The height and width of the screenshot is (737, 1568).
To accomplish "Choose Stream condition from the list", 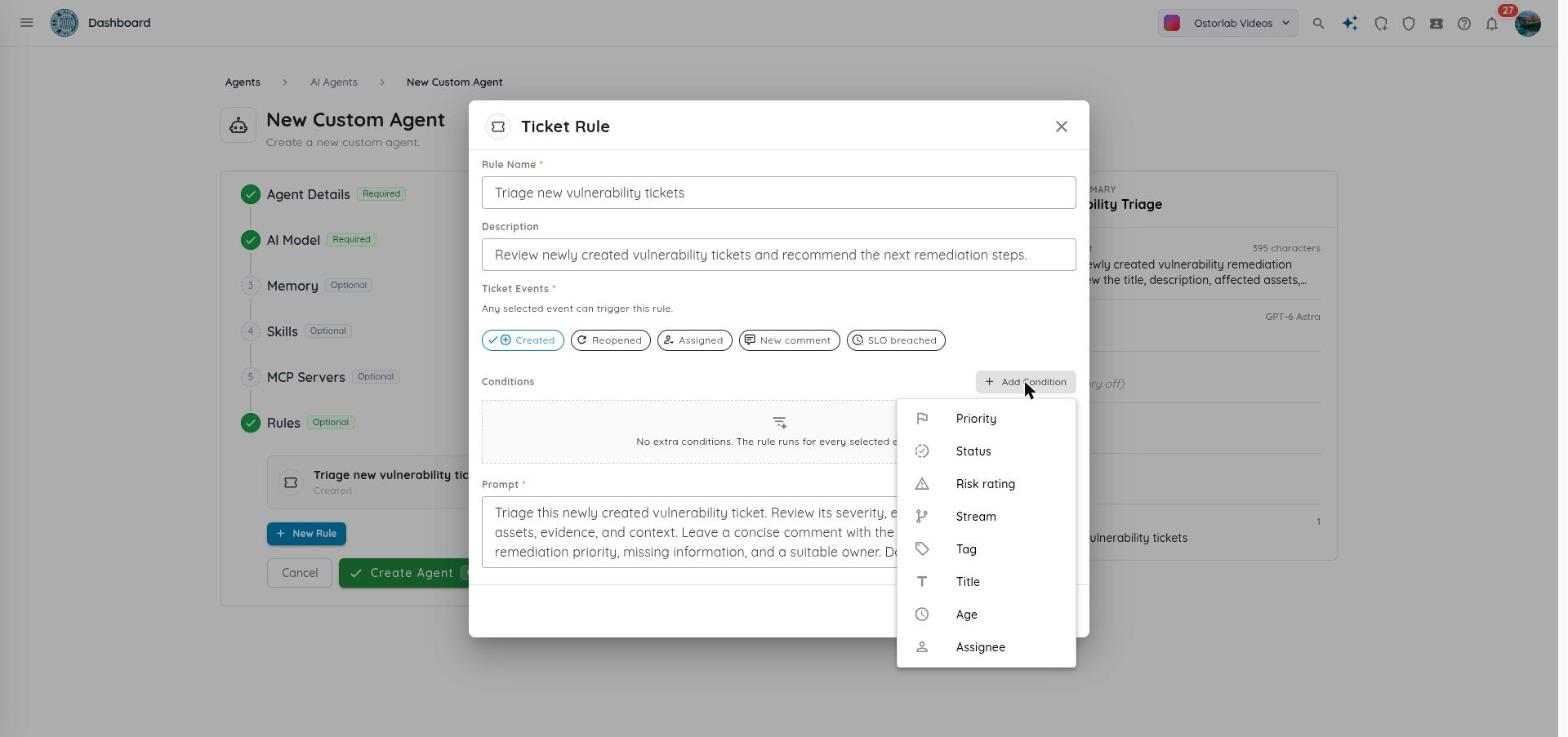I will (x=986, y=517).
